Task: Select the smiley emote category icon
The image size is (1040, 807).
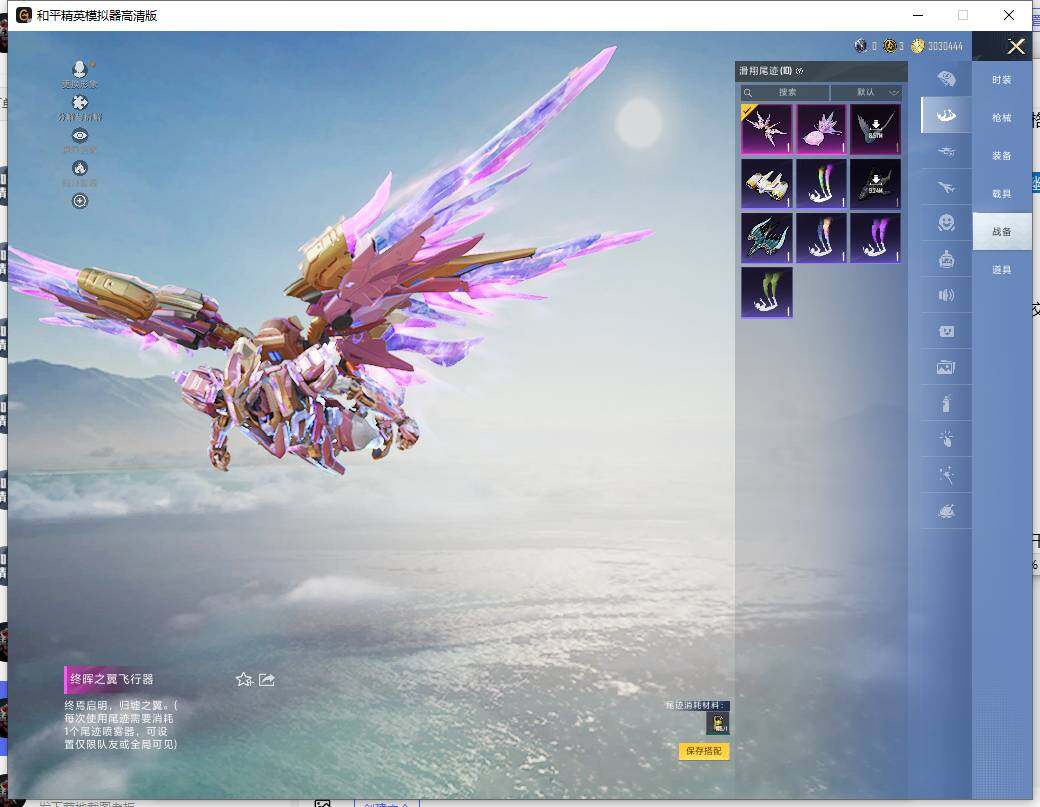Action: coord(946,223)
